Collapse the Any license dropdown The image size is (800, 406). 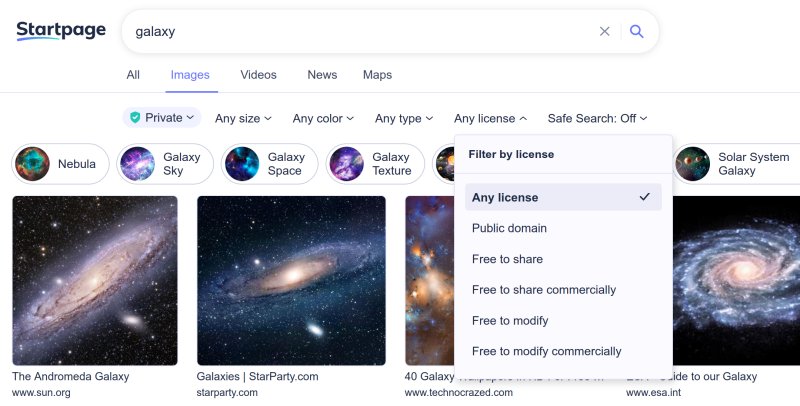[x=490, y=118]
